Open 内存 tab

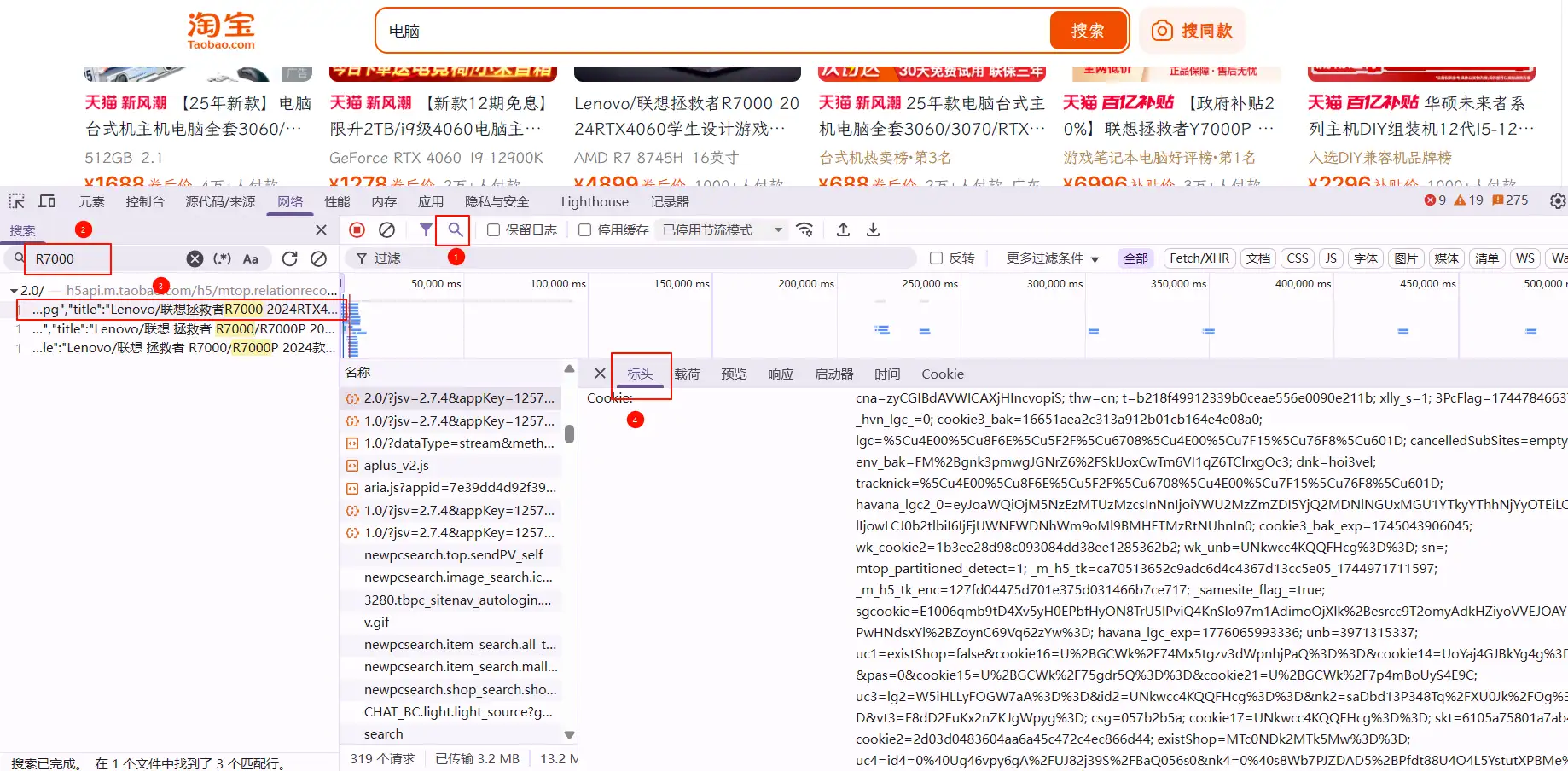(x=384, y=201)
